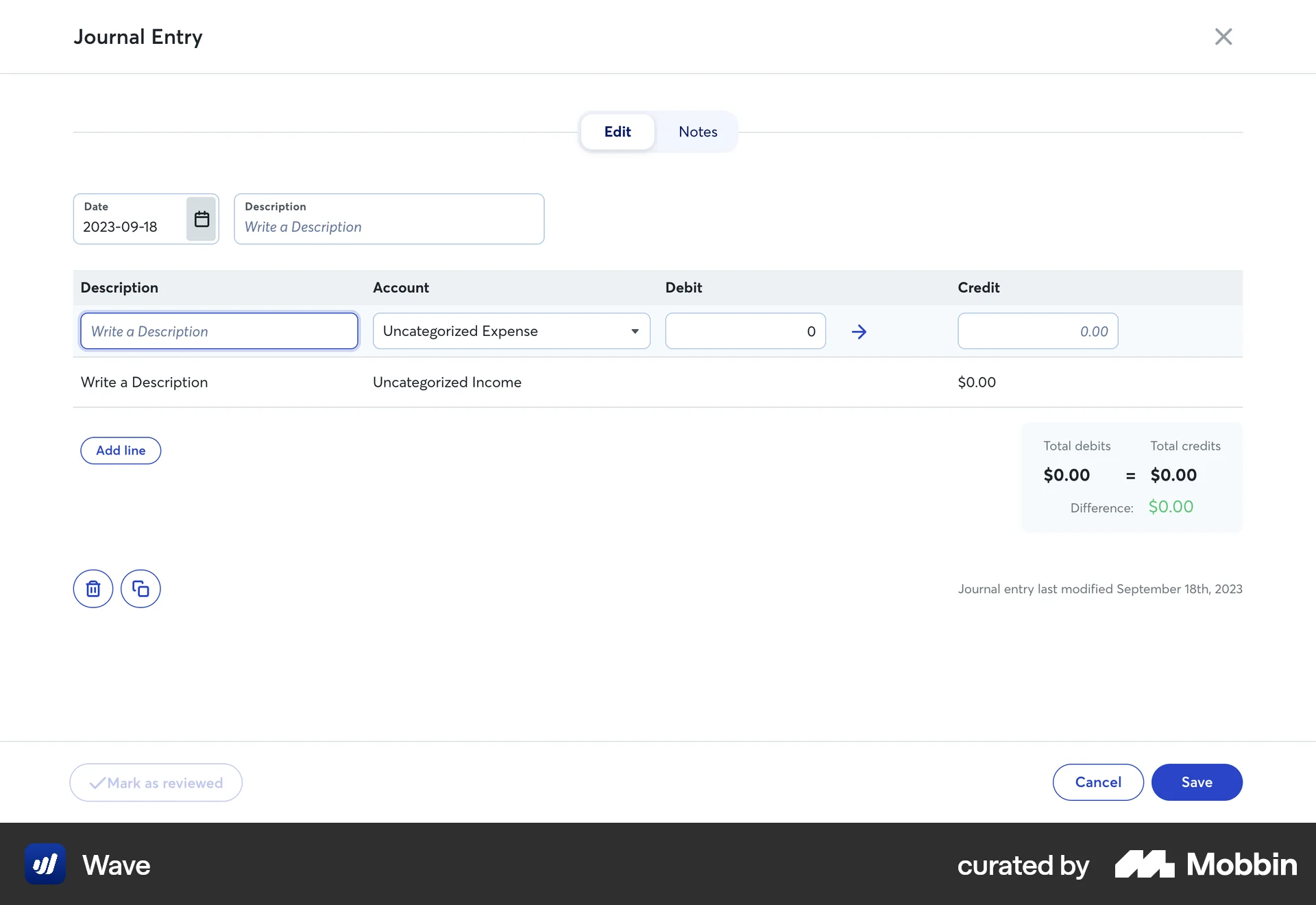The image size is (1316, 905).
Task: Click Add line to insert a row
Action: coord(121,450)
